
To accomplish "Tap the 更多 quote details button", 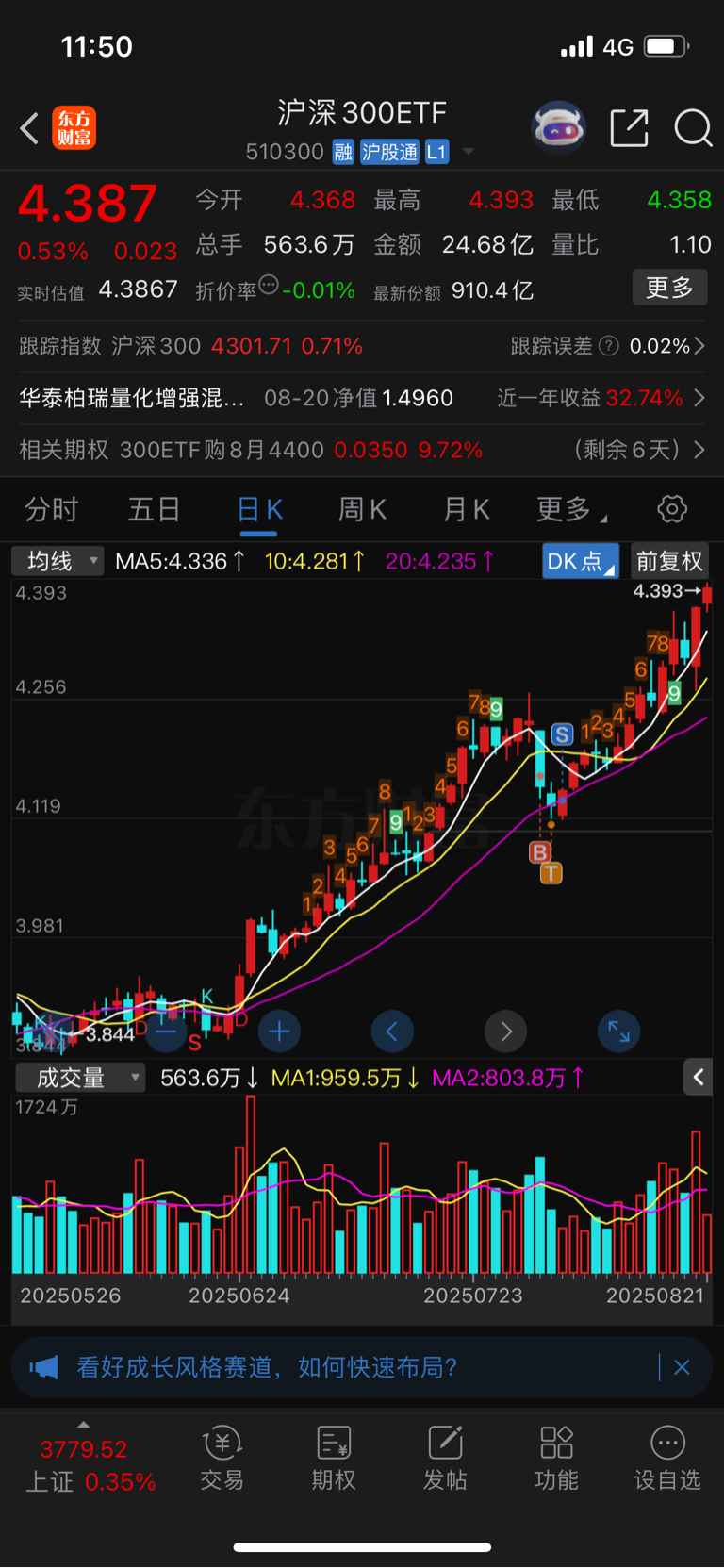I will 669,288.
